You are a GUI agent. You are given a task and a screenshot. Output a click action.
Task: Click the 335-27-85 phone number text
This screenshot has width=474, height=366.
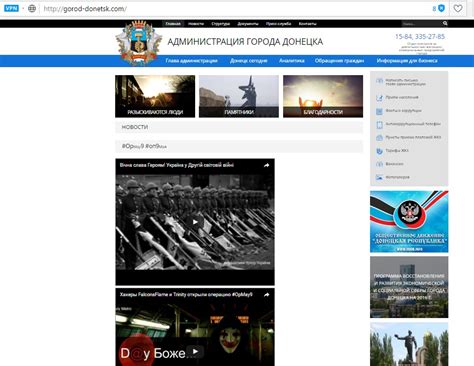tap(430, 37)
